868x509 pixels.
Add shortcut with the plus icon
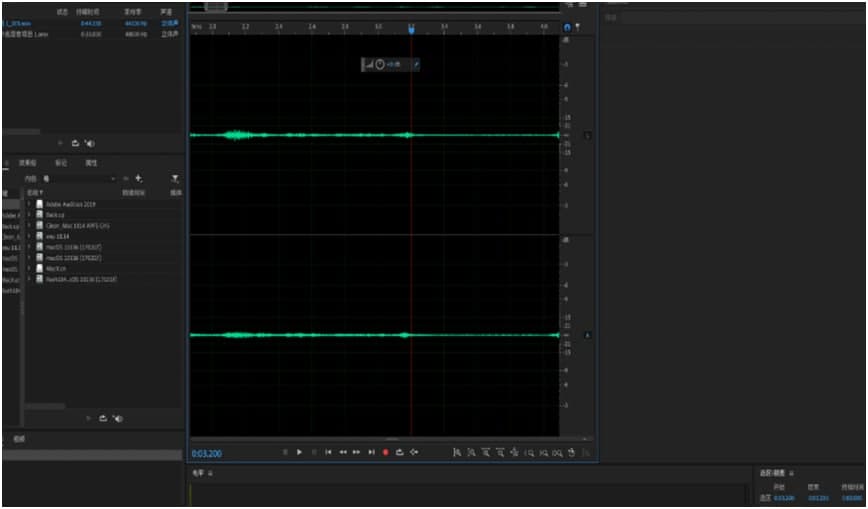138,179
